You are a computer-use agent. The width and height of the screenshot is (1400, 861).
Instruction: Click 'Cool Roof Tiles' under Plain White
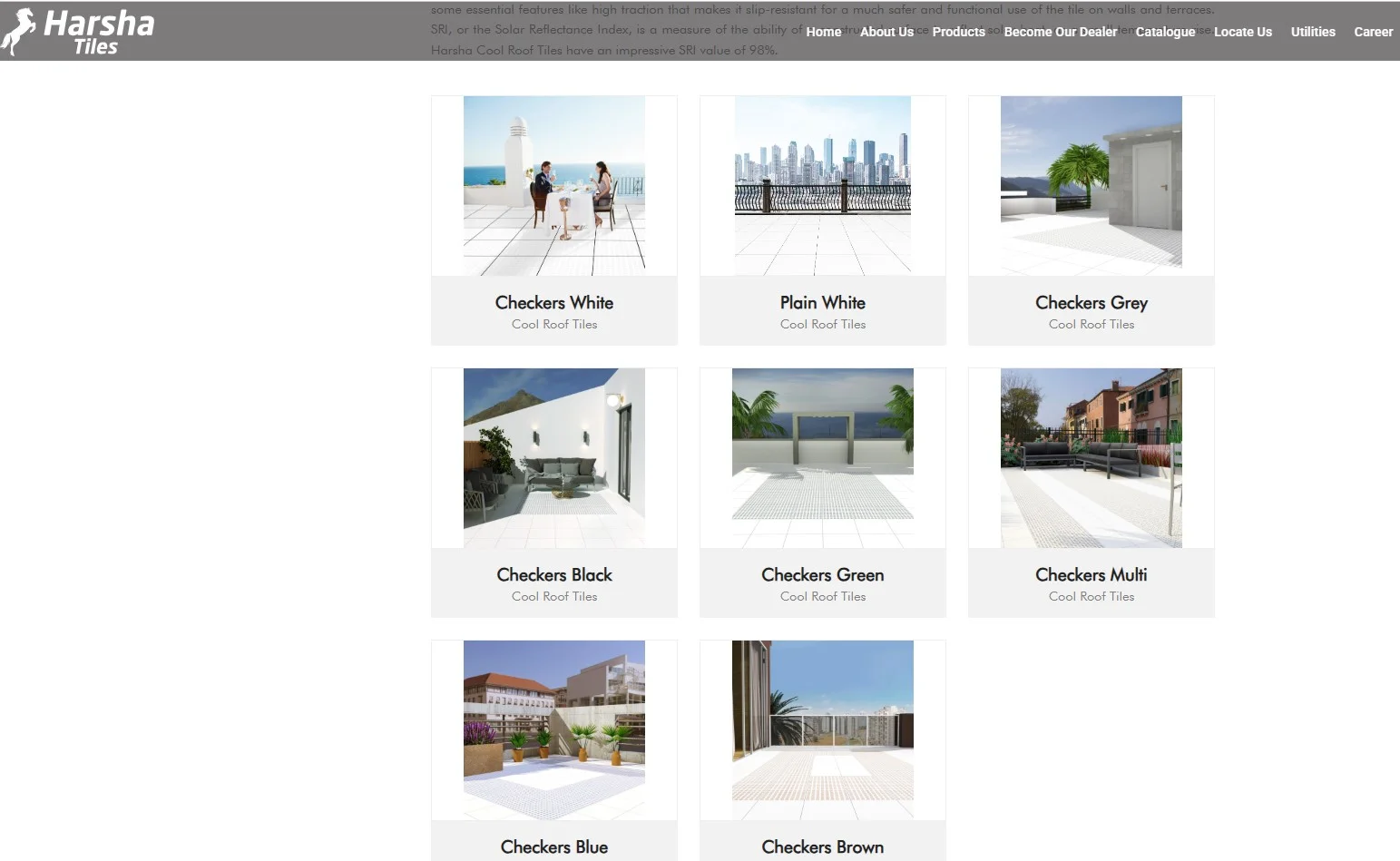coord(823,324)
